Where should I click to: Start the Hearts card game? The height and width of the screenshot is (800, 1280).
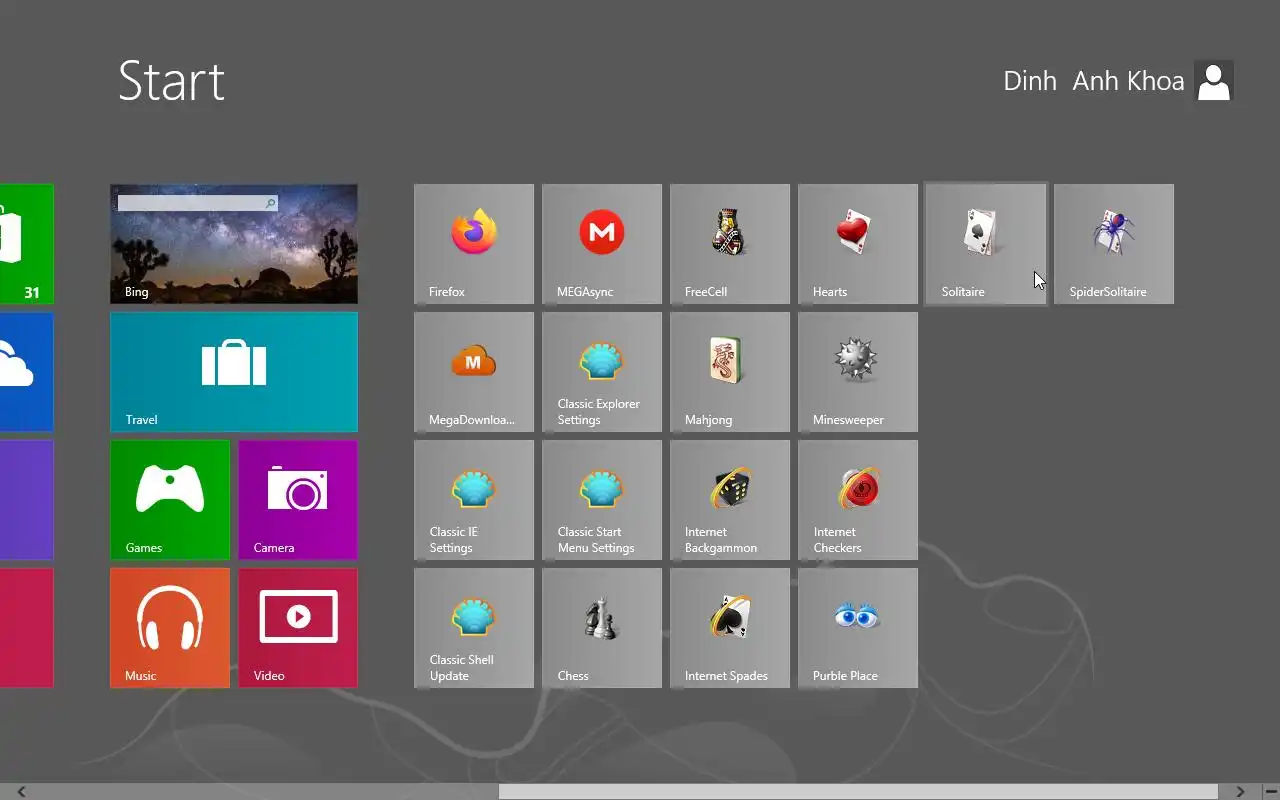click(x=858, y=244)
